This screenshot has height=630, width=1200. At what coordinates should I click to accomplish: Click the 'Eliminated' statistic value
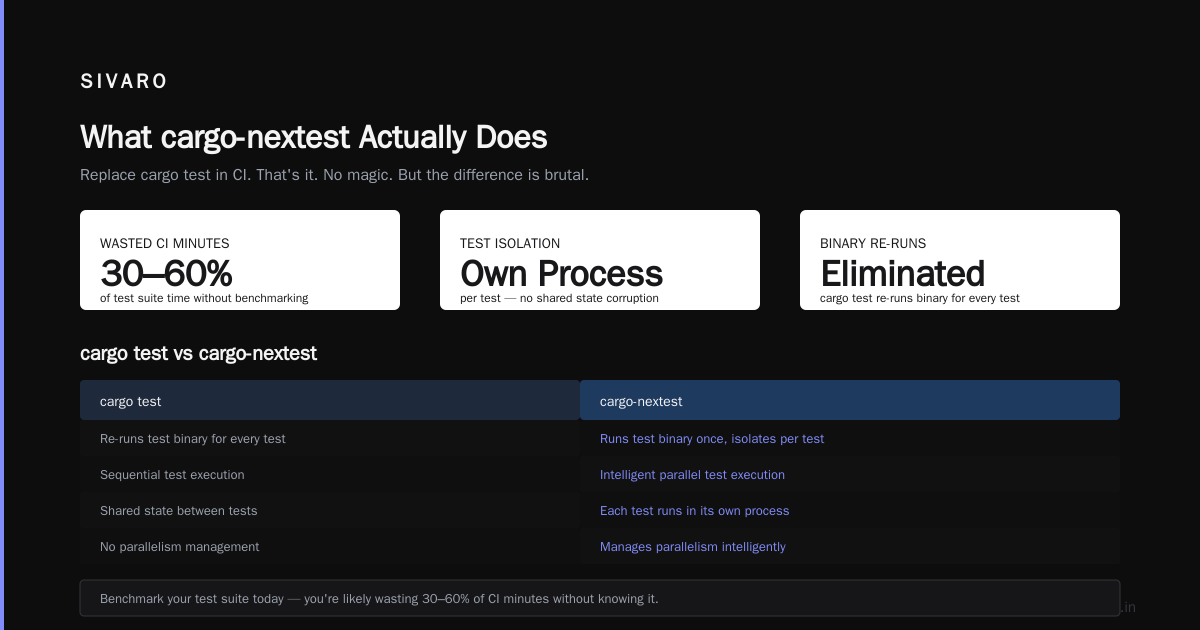[x=902, y=273]
